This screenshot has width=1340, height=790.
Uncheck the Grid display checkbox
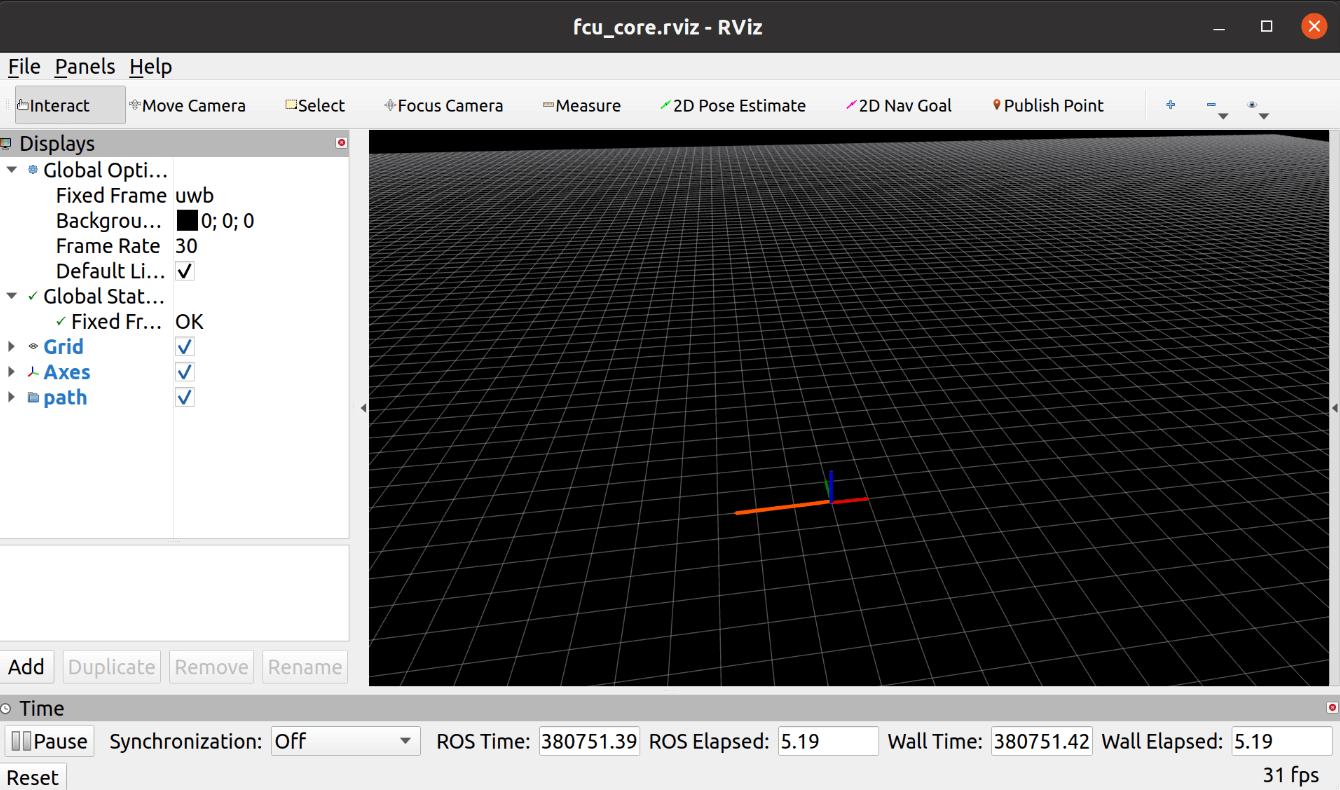[x=184, y=347]
